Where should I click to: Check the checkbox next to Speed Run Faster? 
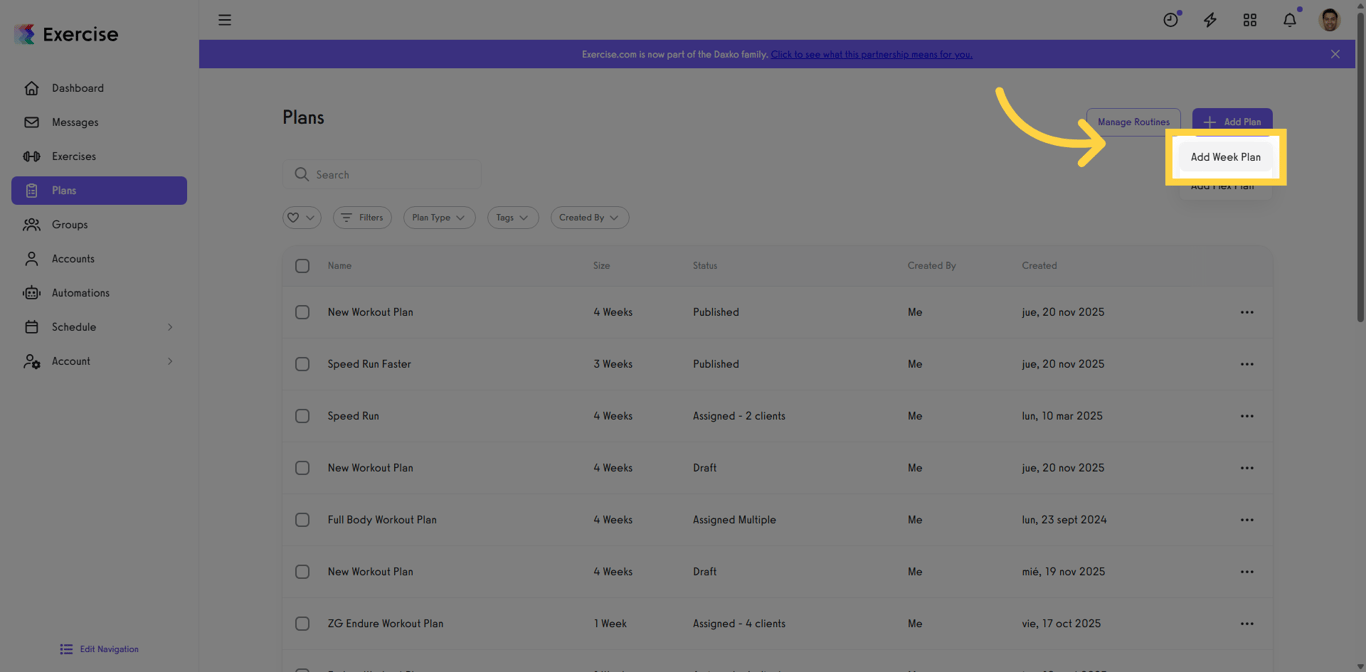click(302, 364)
